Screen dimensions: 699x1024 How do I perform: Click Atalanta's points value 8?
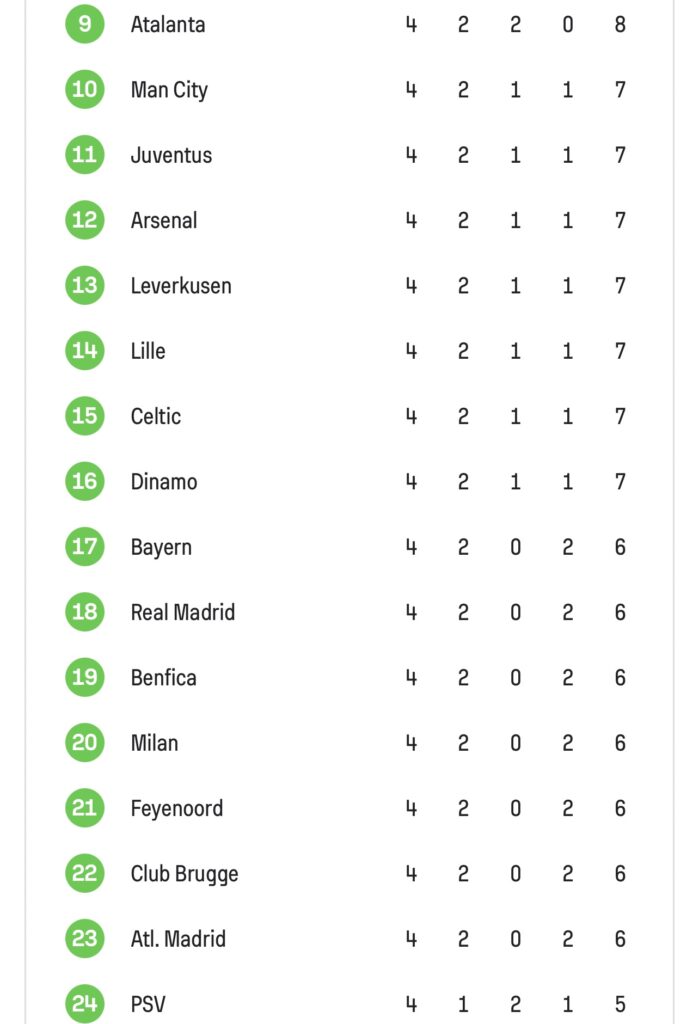[x=620, y=24]
